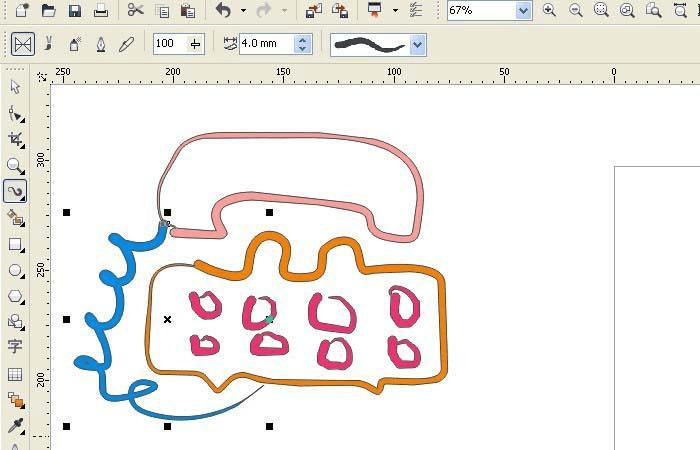Open the undo history dropdown arrow

243,10
